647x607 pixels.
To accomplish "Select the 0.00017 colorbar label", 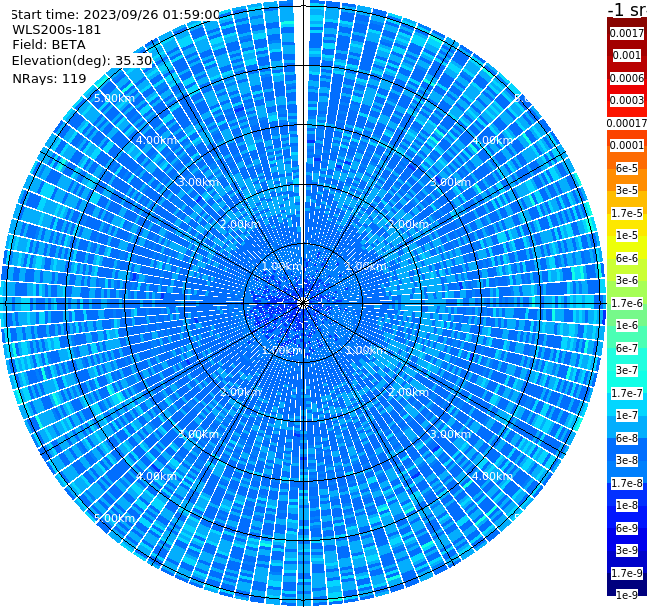I will (627, 123).
